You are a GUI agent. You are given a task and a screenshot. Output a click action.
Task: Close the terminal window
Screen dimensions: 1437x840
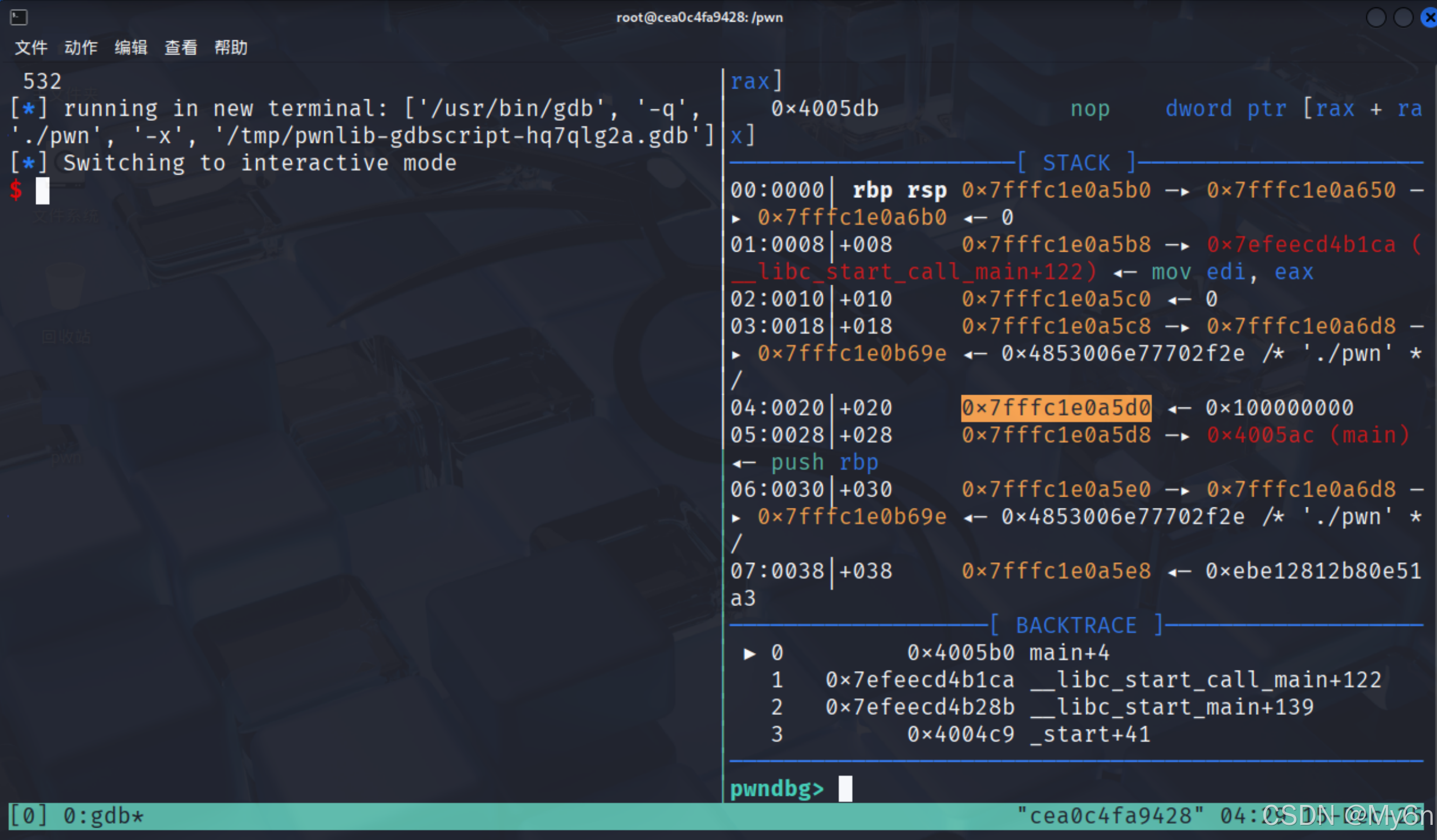pyautogui.click(x=1429, y=18)
